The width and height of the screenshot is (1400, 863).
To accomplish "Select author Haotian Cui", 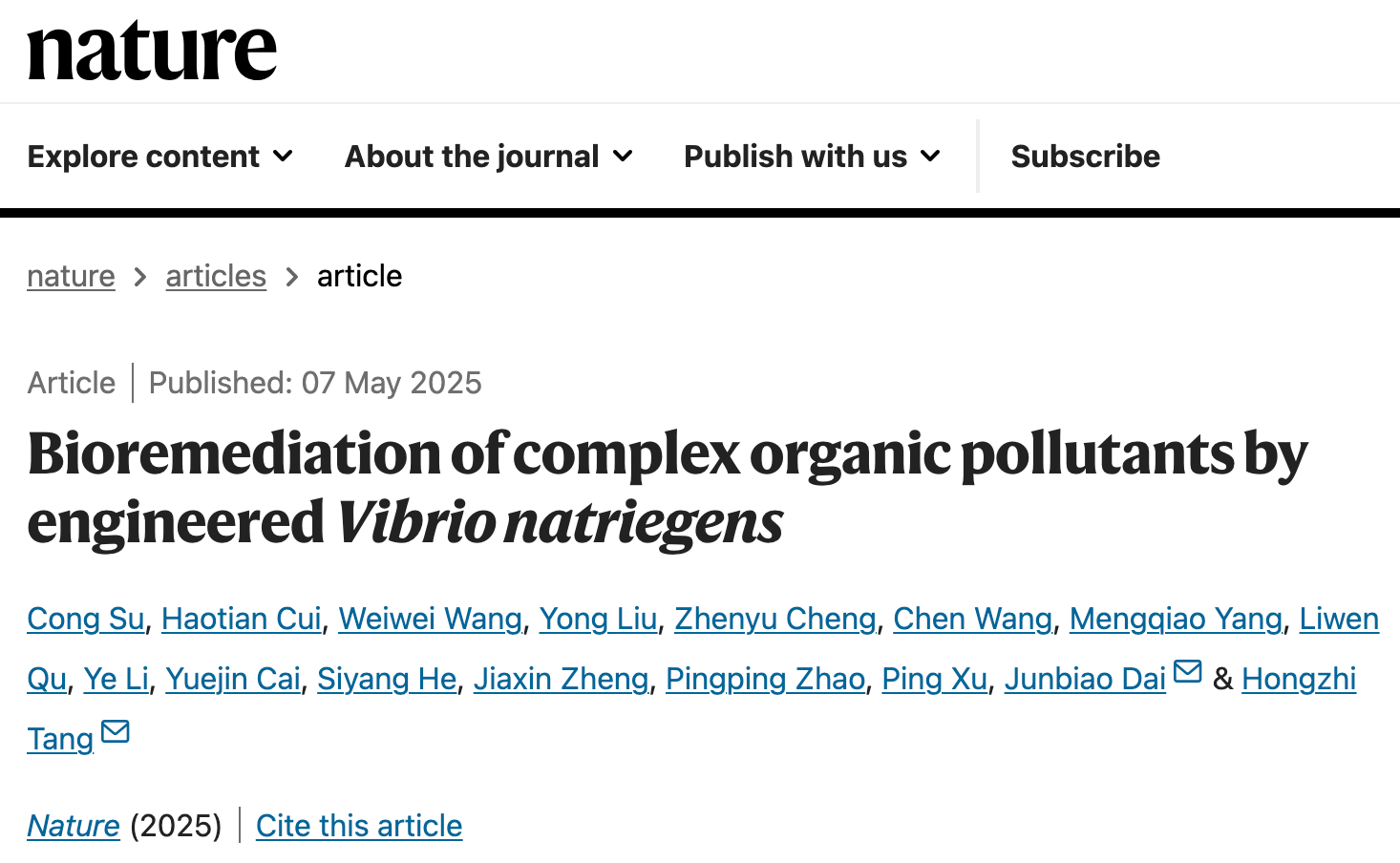I will 242,620.
